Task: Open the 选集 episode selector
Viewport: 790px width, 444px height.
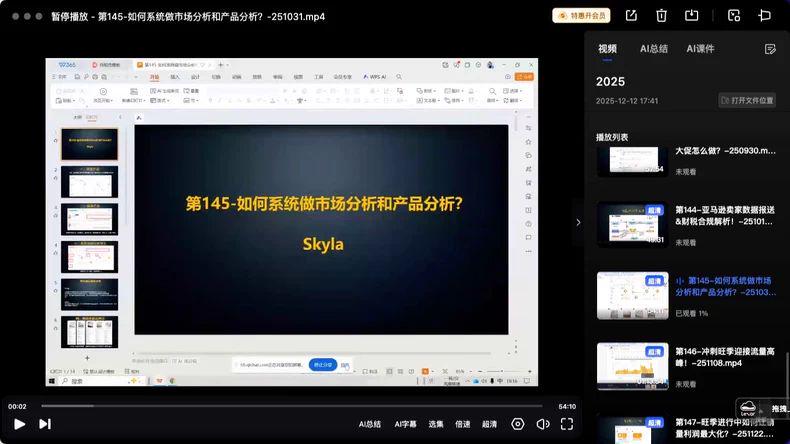Action: point(436,424)
